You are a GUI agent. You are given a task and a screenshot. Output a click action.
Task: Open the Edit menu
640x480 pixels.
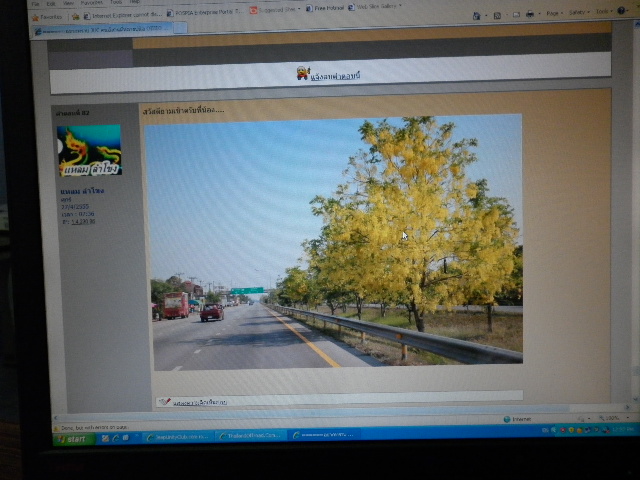(51, 4)
